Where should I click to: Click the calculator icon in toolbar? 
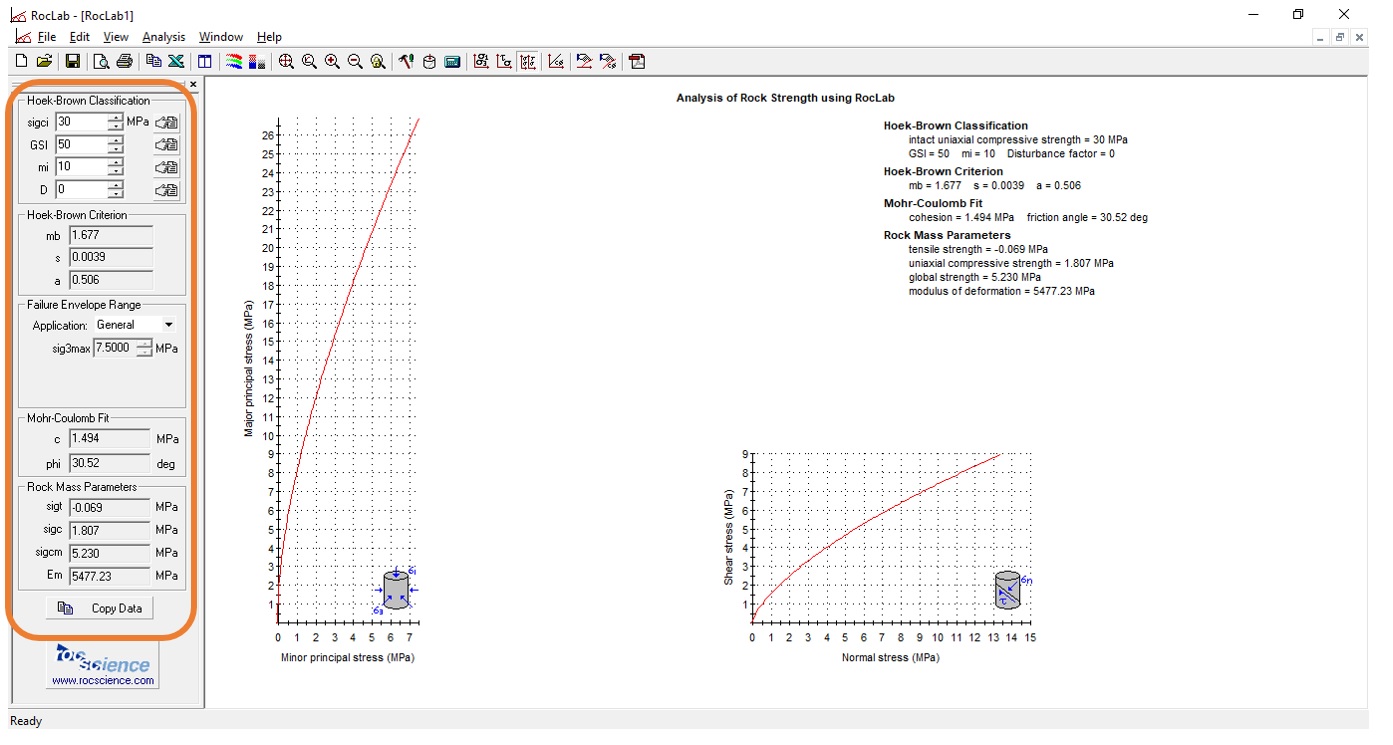point(452,62)
